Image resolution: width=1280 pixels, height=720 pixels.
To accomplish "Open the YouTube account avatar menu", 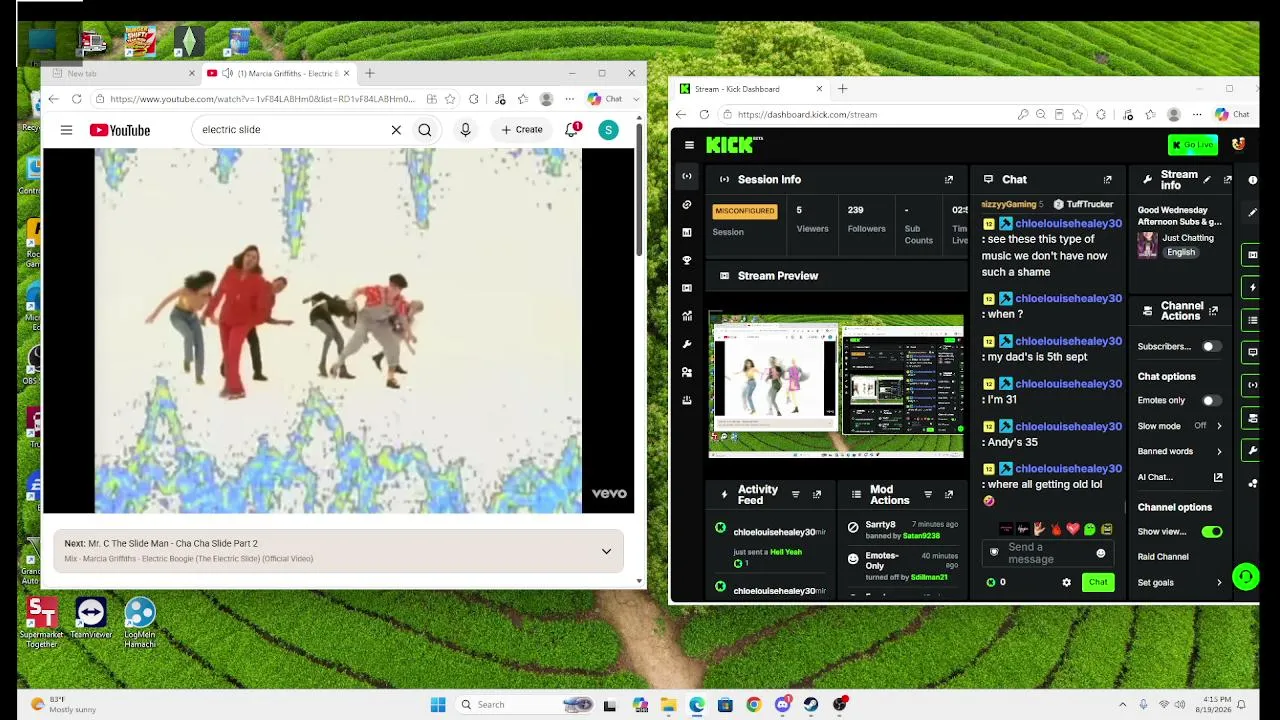I will pos(608,130).
